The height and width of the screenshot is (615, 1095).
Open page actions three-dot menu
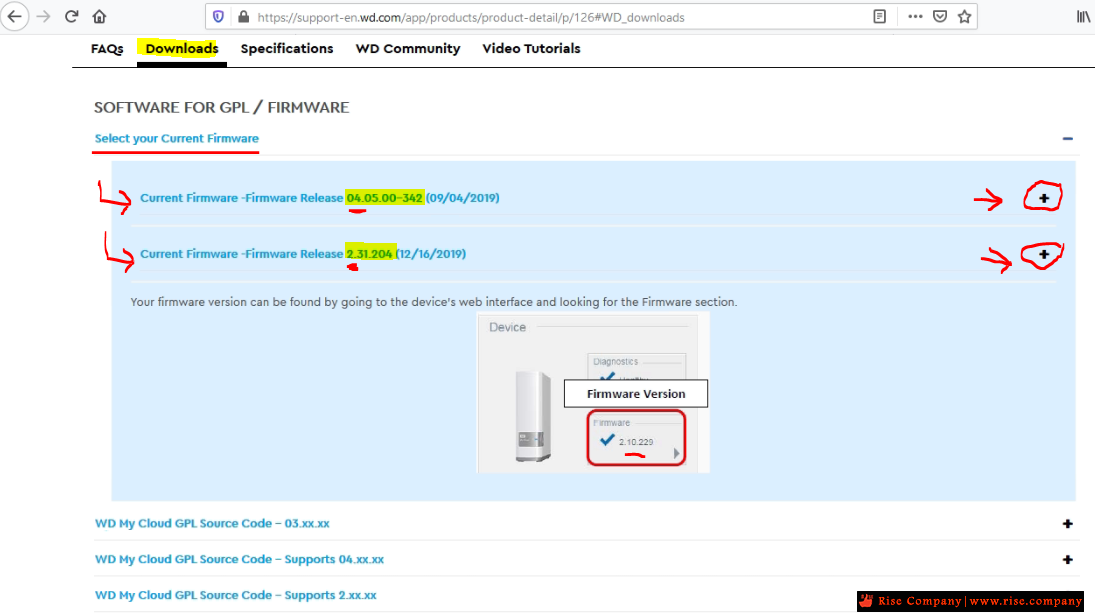tap(915, 17)
